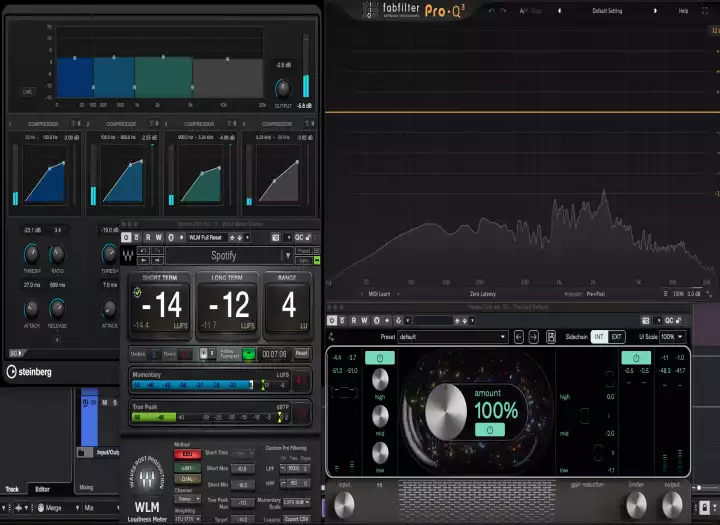The height and width of the screenshot is (525, 720).
Task: Click the Read automation R button in WLM
Action: pos(147,237)
